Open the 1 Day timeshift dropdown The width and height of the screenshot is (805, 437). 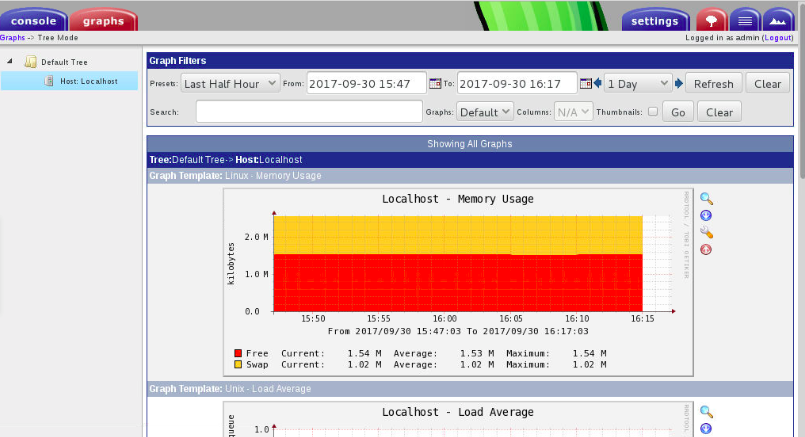pyautogui.click(x=638, y=84)
